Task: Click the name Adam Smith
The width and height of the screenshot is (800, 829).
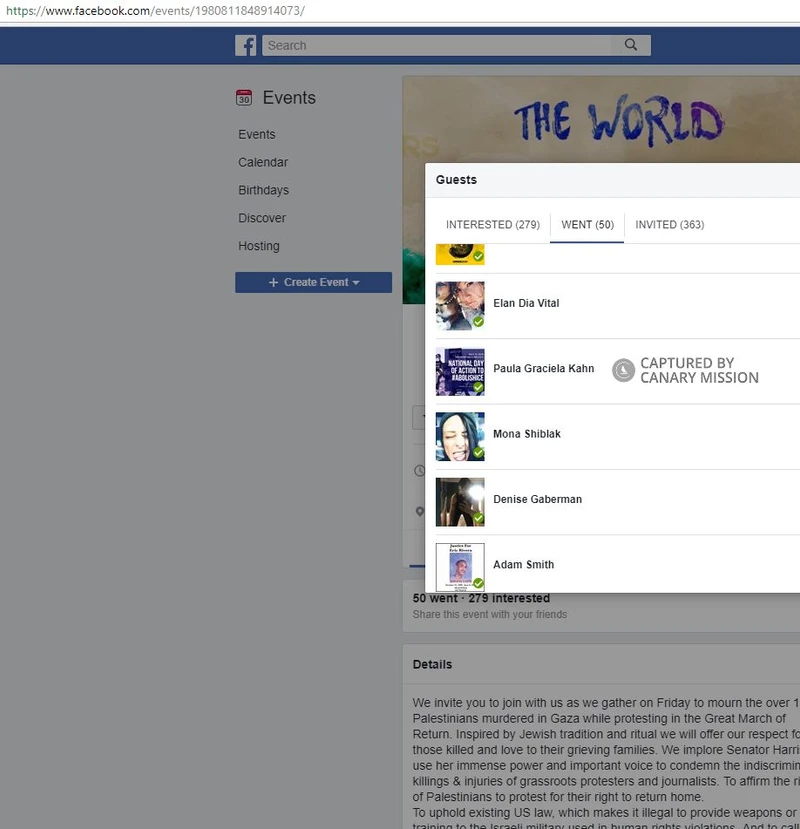Action: click(x=523, y=565)
